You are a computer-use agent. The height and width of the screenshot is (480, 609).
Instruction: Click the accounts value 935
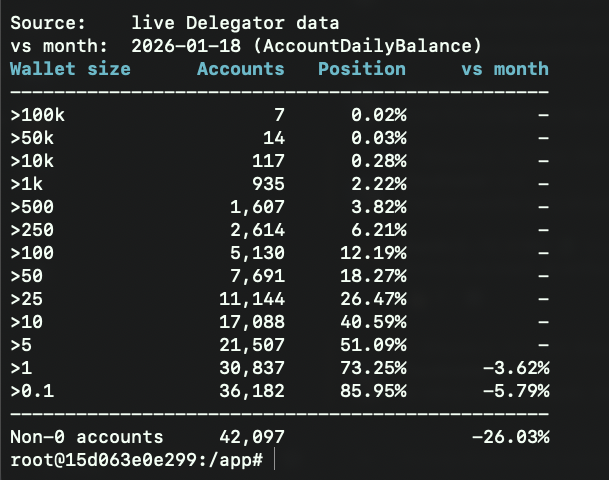[269, 184]
